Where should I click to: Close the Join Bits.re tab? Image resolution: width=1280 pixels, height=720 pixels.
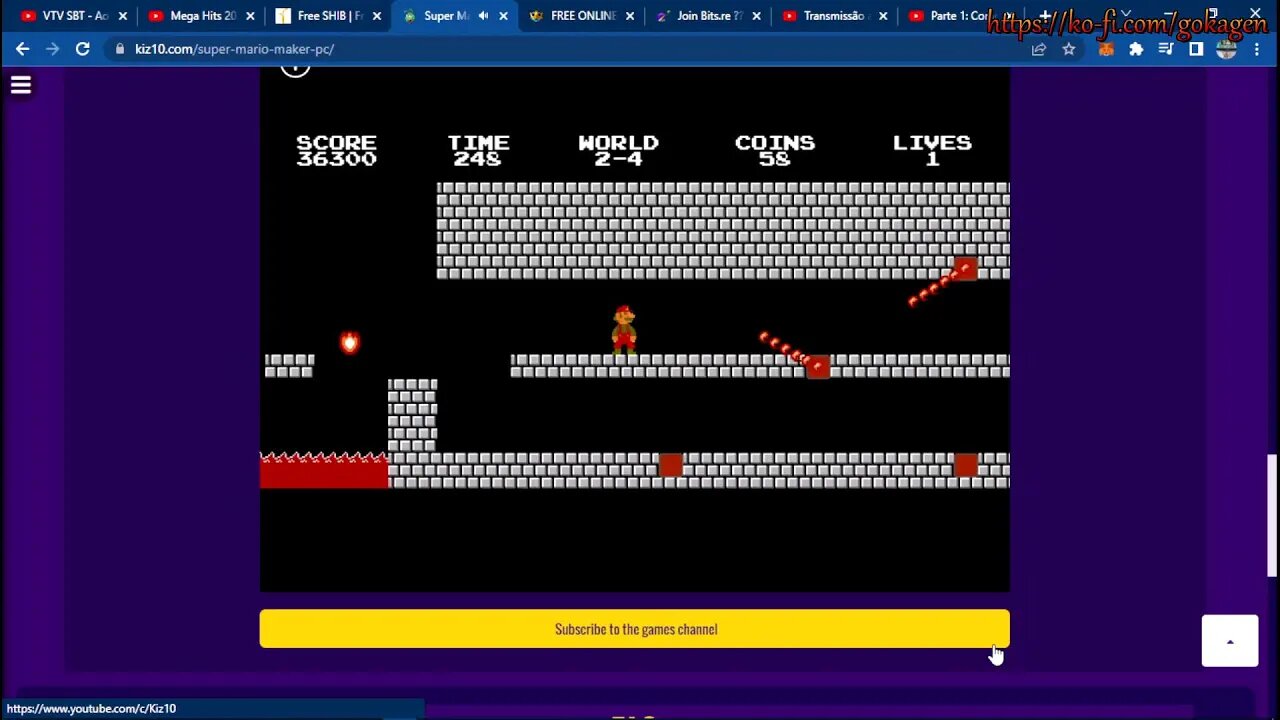pos(756,16)
